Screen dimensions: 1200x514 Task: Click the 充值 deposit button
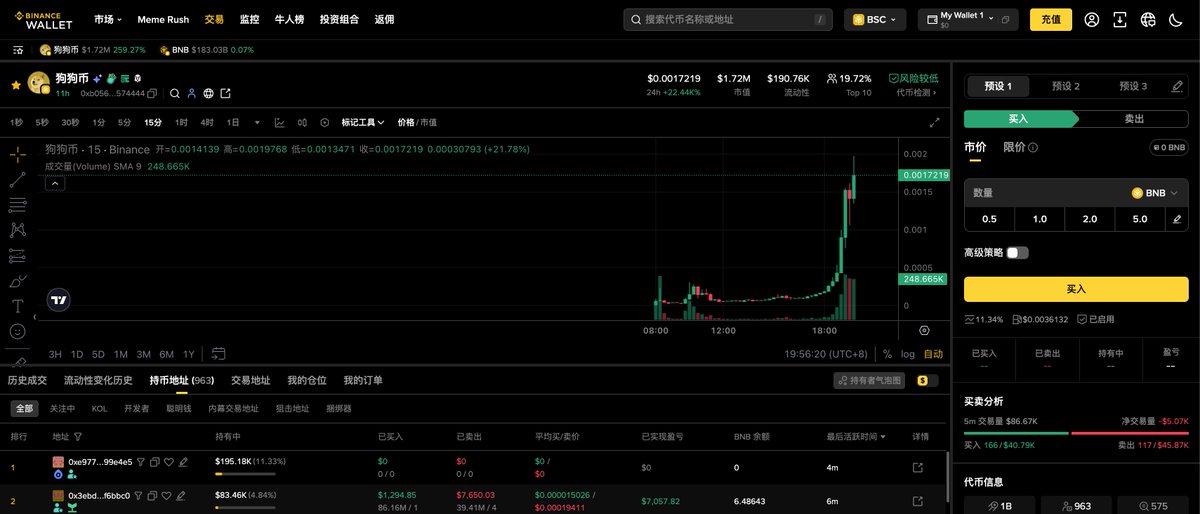(x=1051, y=19)
